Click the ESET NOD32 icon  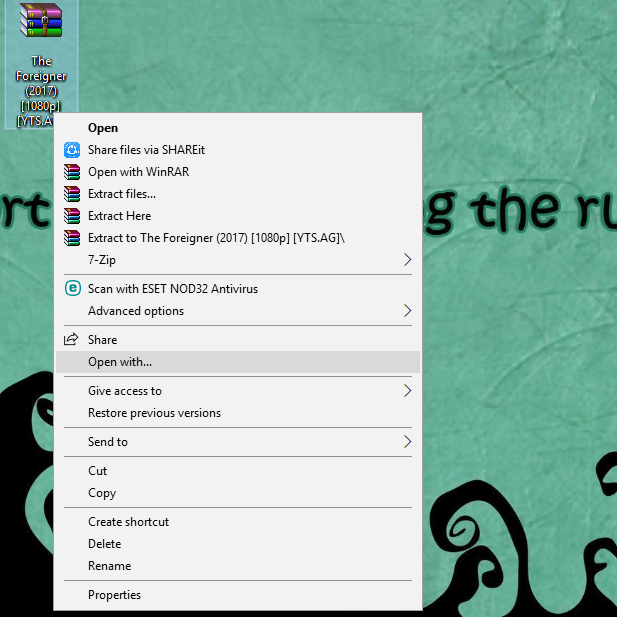click(x=73, y=288)
